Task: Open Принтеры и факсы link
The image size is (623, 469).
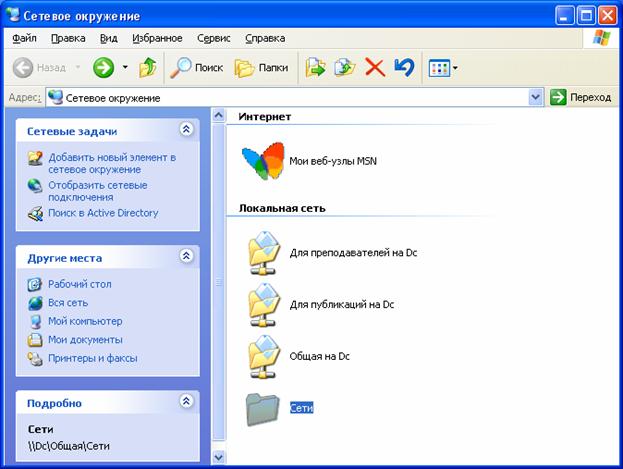Action: tap(93, 358)
